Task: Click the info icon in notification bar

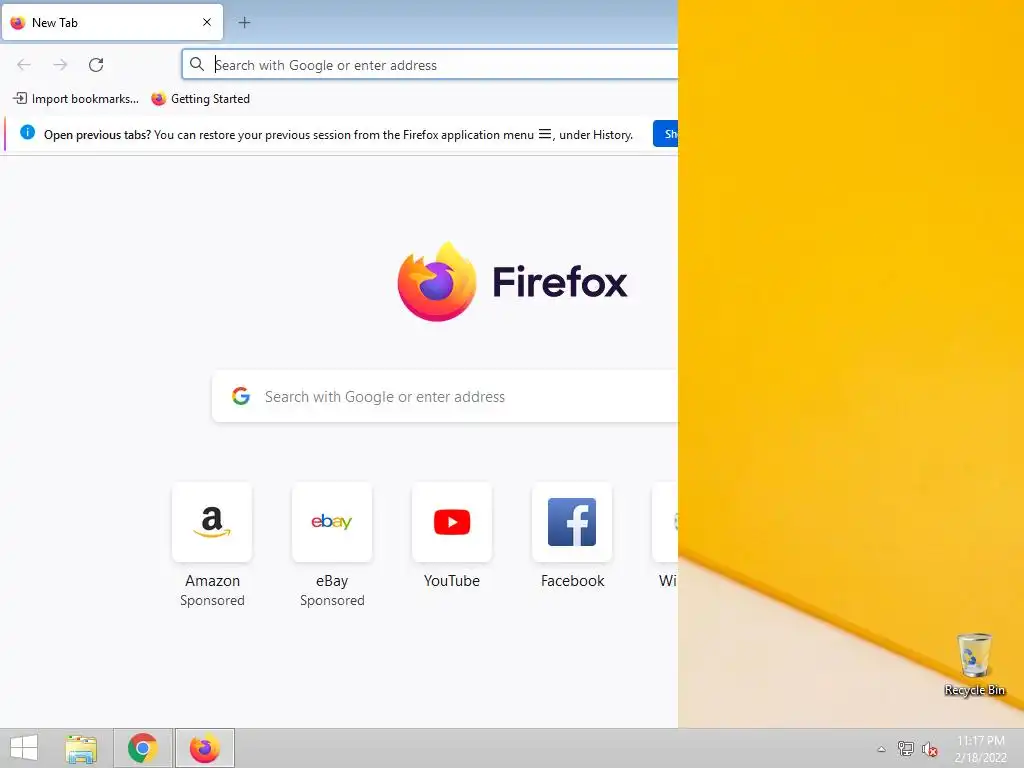Action: 27,133
